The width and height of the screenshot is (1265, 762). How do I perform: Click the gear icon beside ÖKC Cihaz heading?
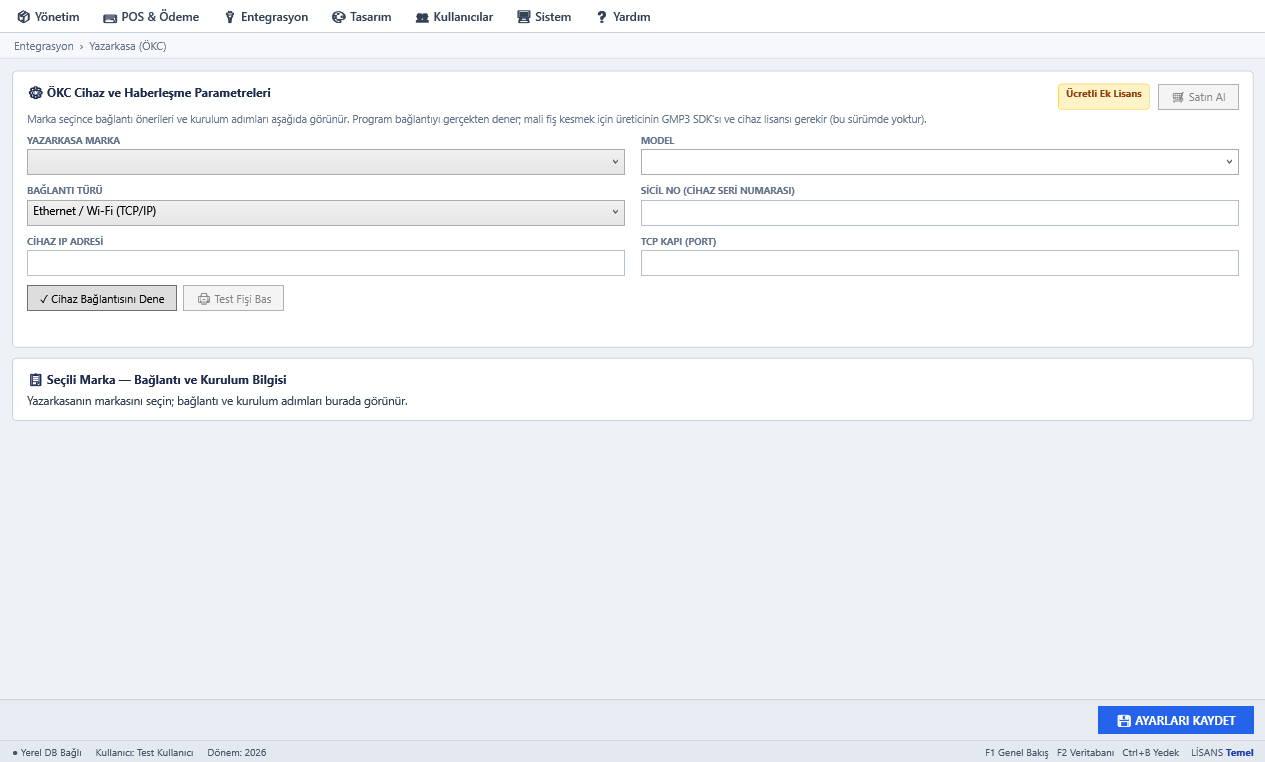(x=36, y=93)
